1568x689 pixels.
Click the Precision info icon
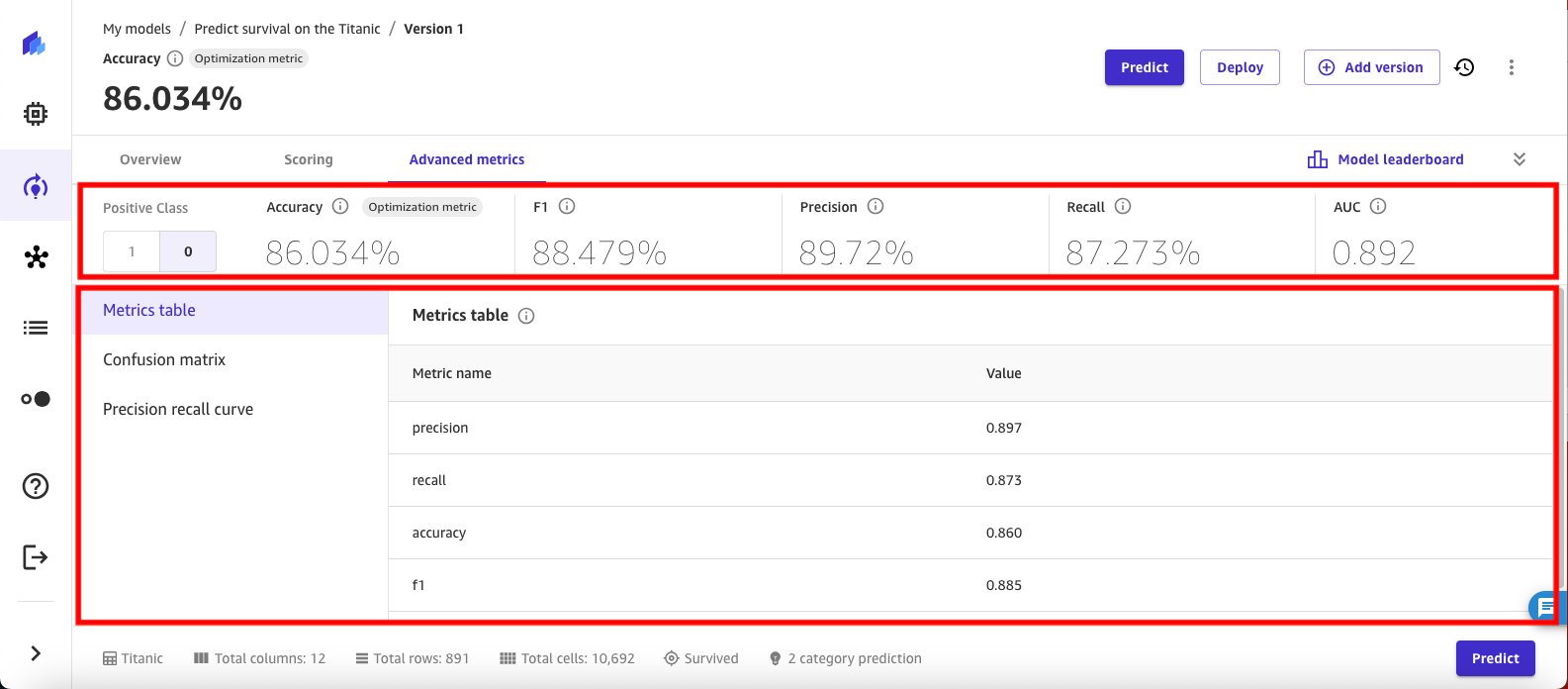click(876, 207)
